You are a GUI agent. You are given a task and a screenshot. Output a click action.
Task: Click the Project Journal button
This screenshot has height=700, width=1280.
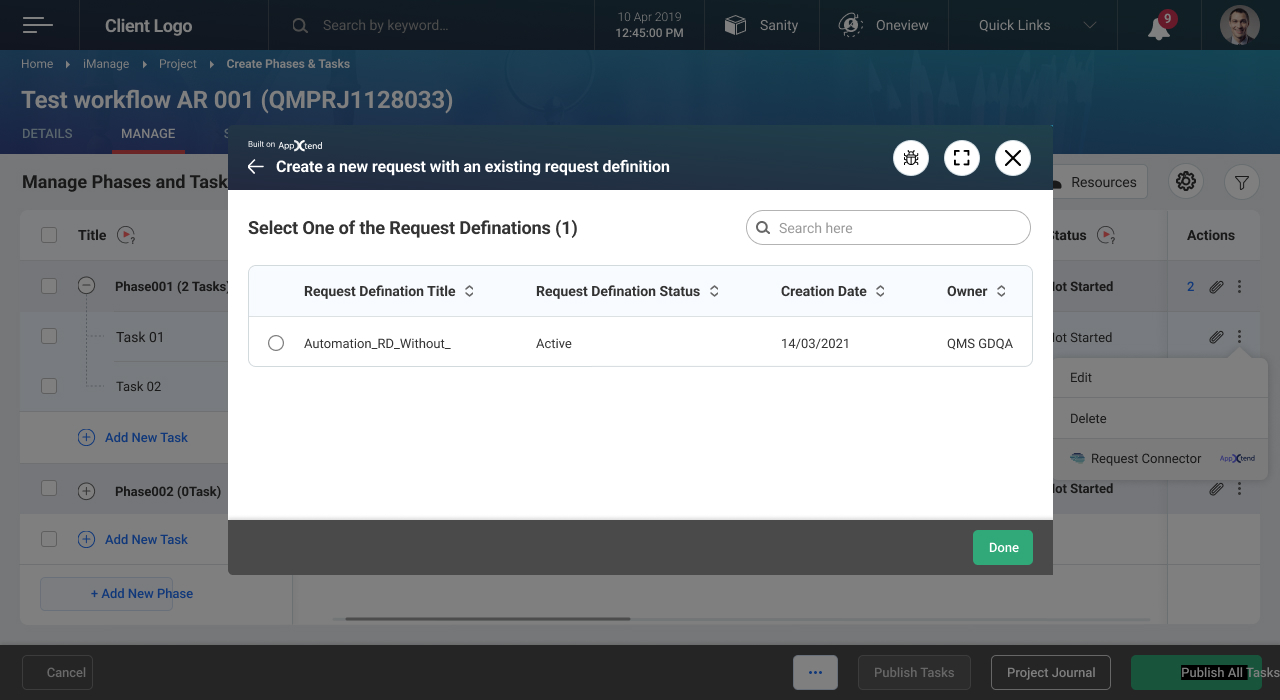pos(1051,672)
